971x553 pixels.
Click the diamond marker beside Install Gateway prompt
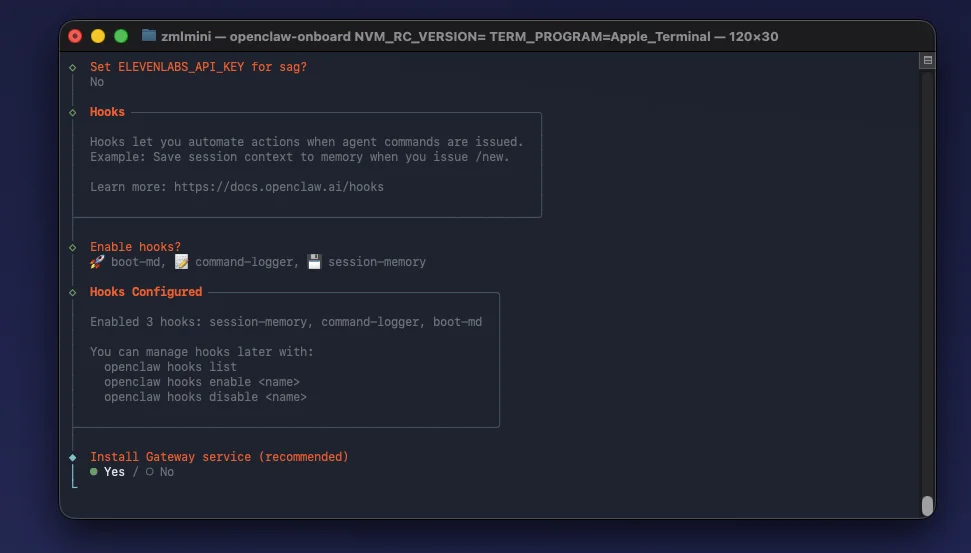[x=72, y=458]
